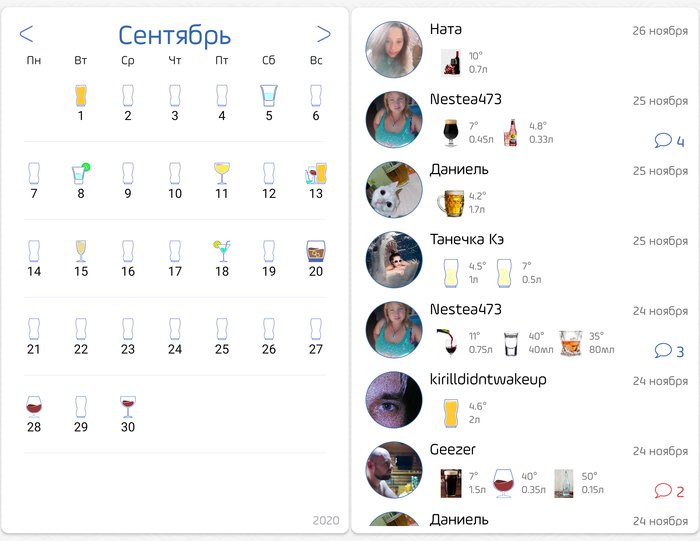Open the Танечка Кэ profile name
This screenshot has height=541, width=700.
(467, 240)
